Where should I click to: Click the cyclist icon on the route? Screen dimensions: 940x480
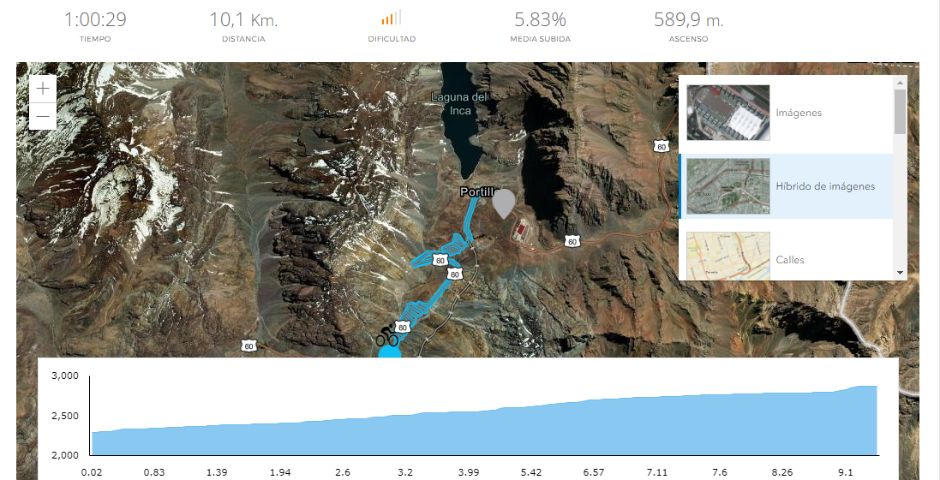click(x=388, y=336)
